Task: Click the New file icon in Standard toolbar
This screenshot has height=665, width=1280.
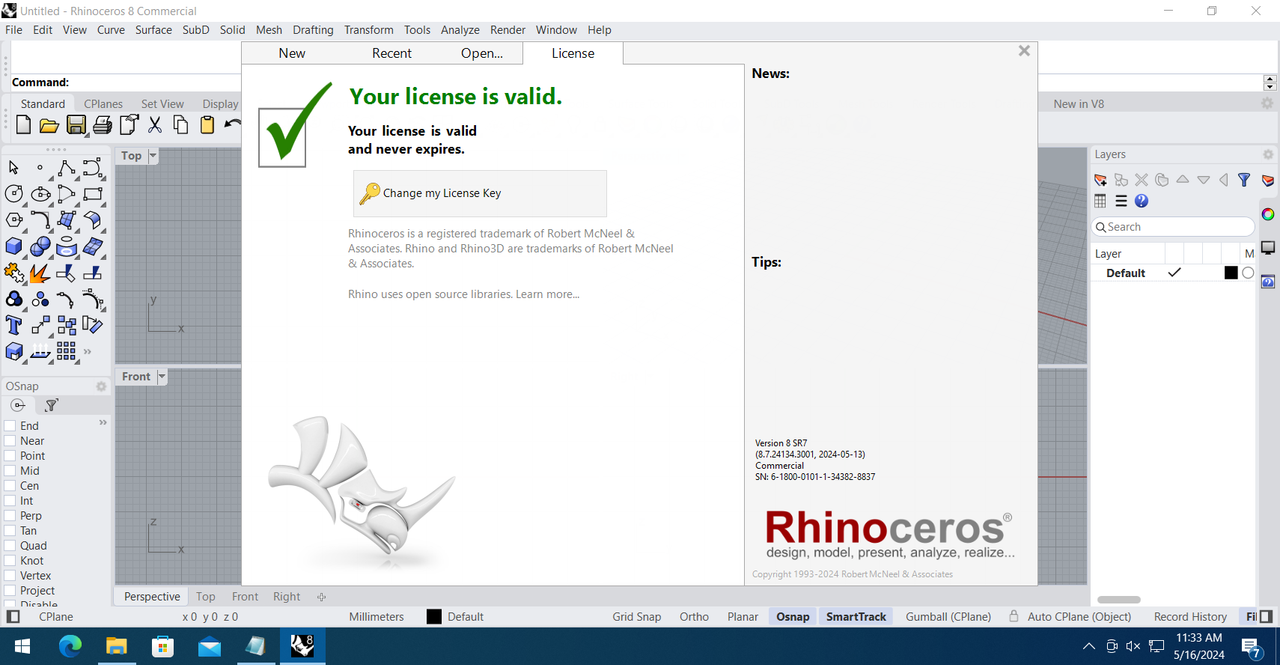Action: point(24,125)
